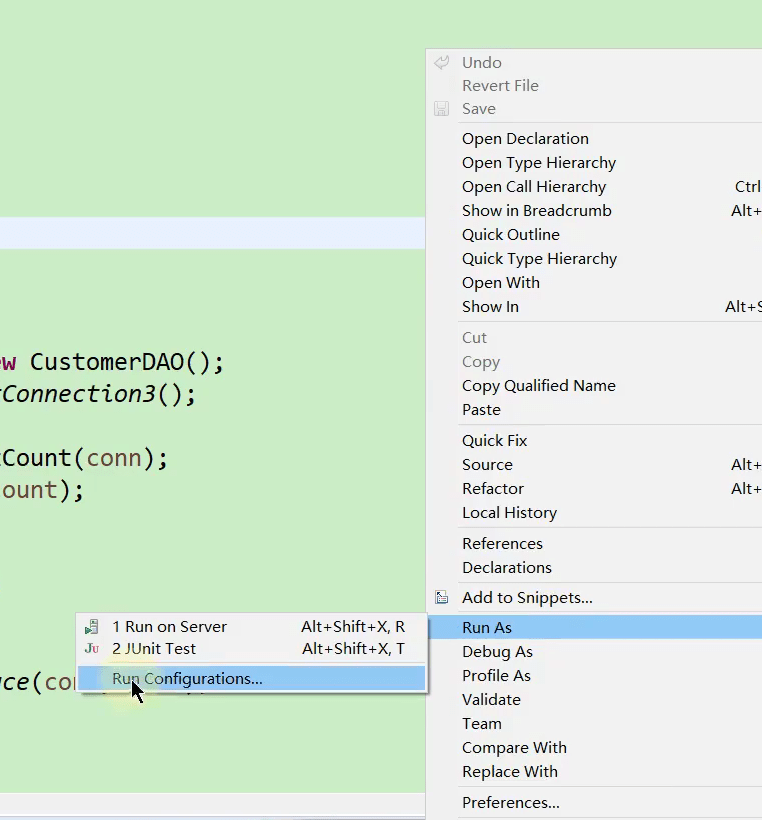
Task: Open the Source submenu
Action: (x=487, y=465)
